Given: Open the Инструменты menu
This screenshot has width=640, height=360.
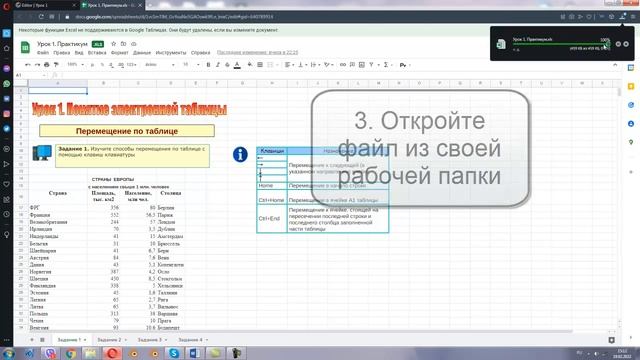Looking at the screenshot, I should coord(171,53).
